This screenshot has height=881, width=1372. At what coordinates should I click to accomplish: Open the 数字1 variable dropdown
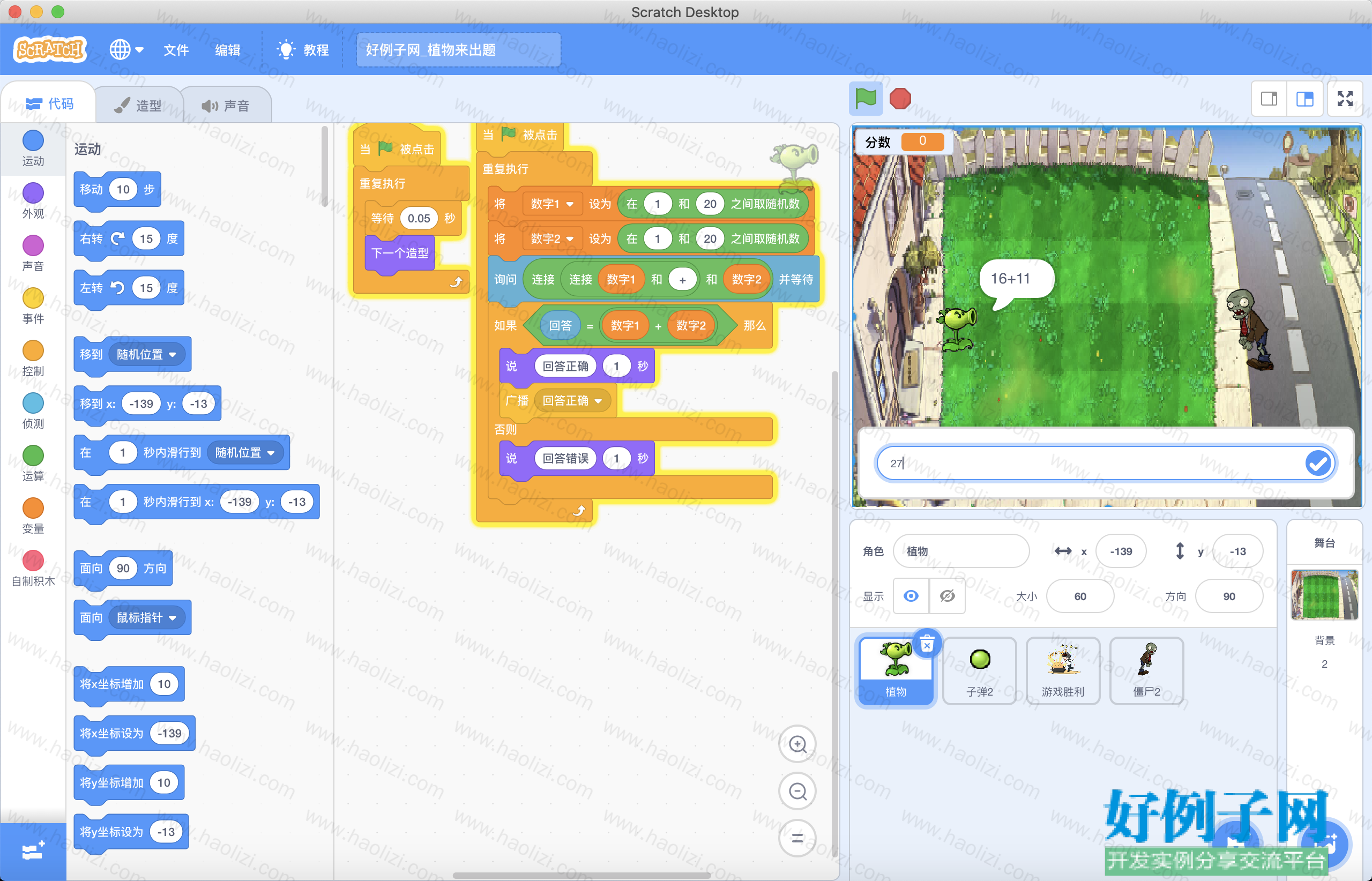[551, 204]
